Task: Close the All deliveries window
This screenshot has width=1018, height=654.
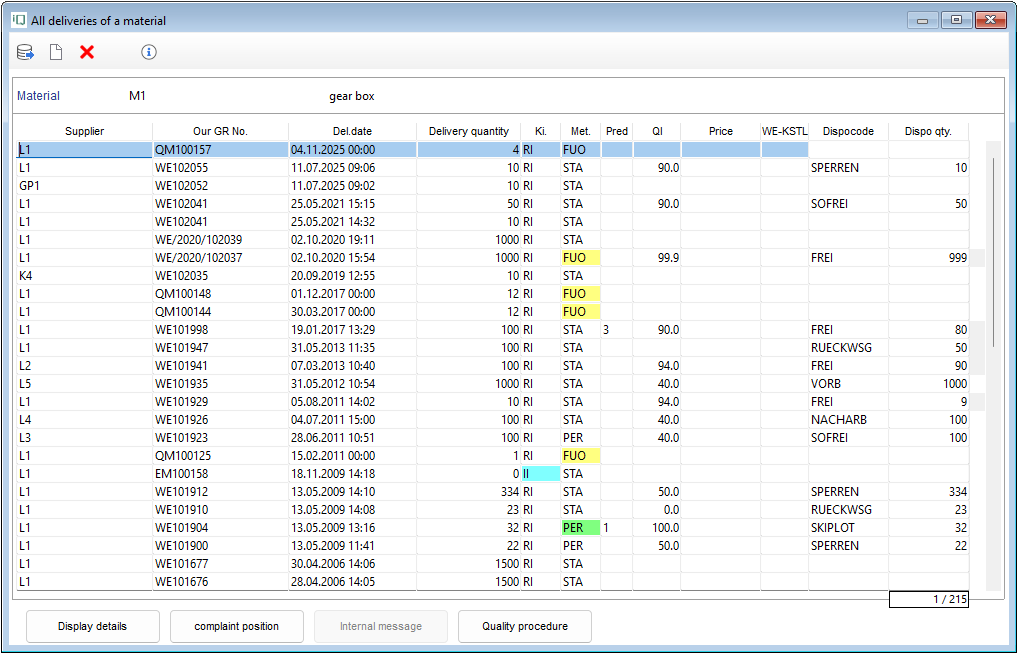Action: (x=990, y=20)
